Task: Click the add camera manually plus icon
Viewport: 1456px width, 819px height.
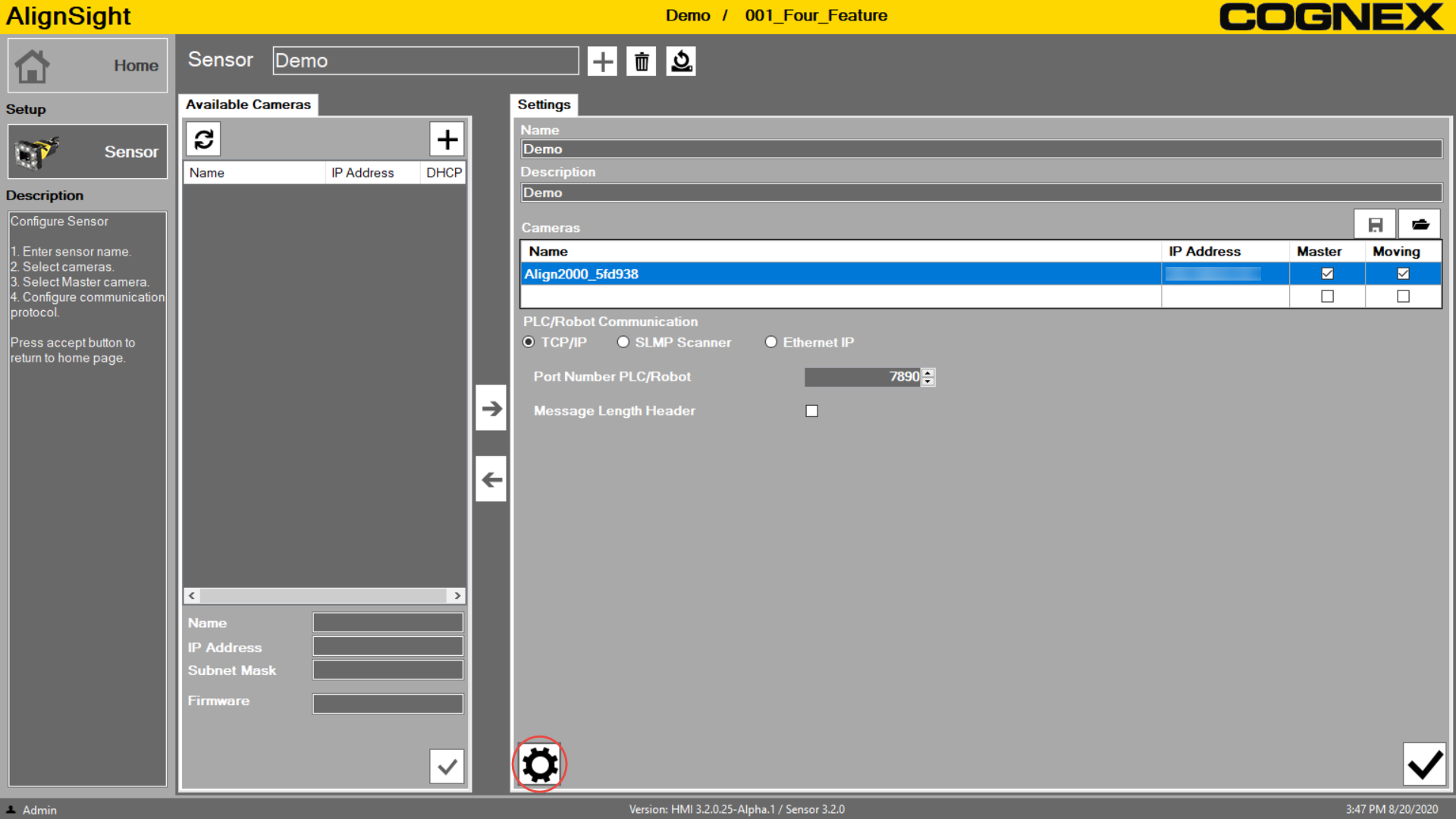Action: click(447, 140)
